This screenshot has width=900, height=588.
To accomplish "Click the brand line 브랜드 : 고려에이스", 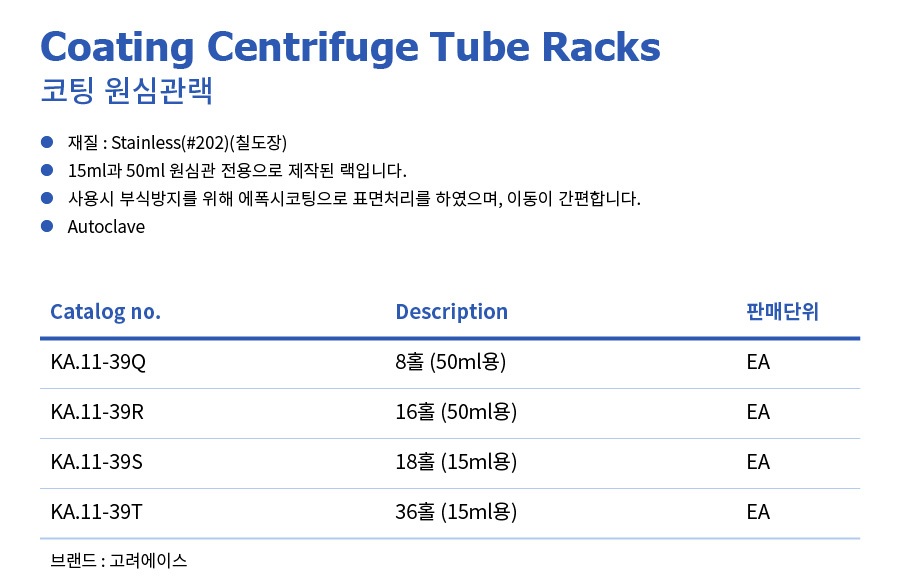I will pos(119,561).
